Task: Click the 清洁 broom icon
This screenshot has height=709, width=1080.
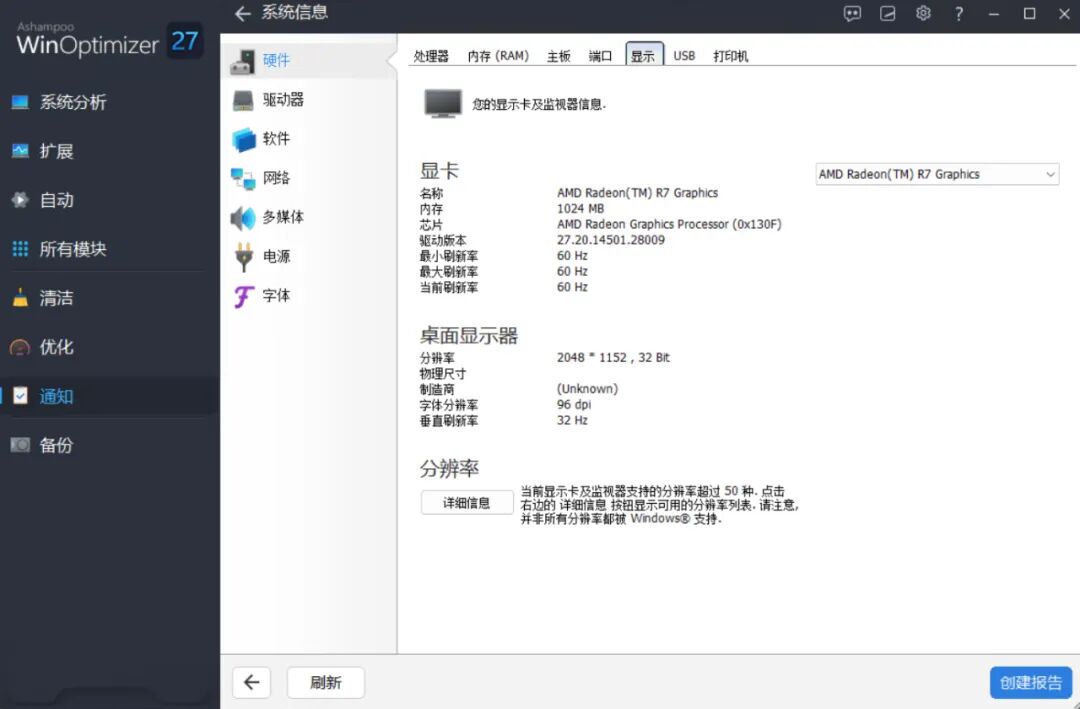Action: click(x=20, y=298)
